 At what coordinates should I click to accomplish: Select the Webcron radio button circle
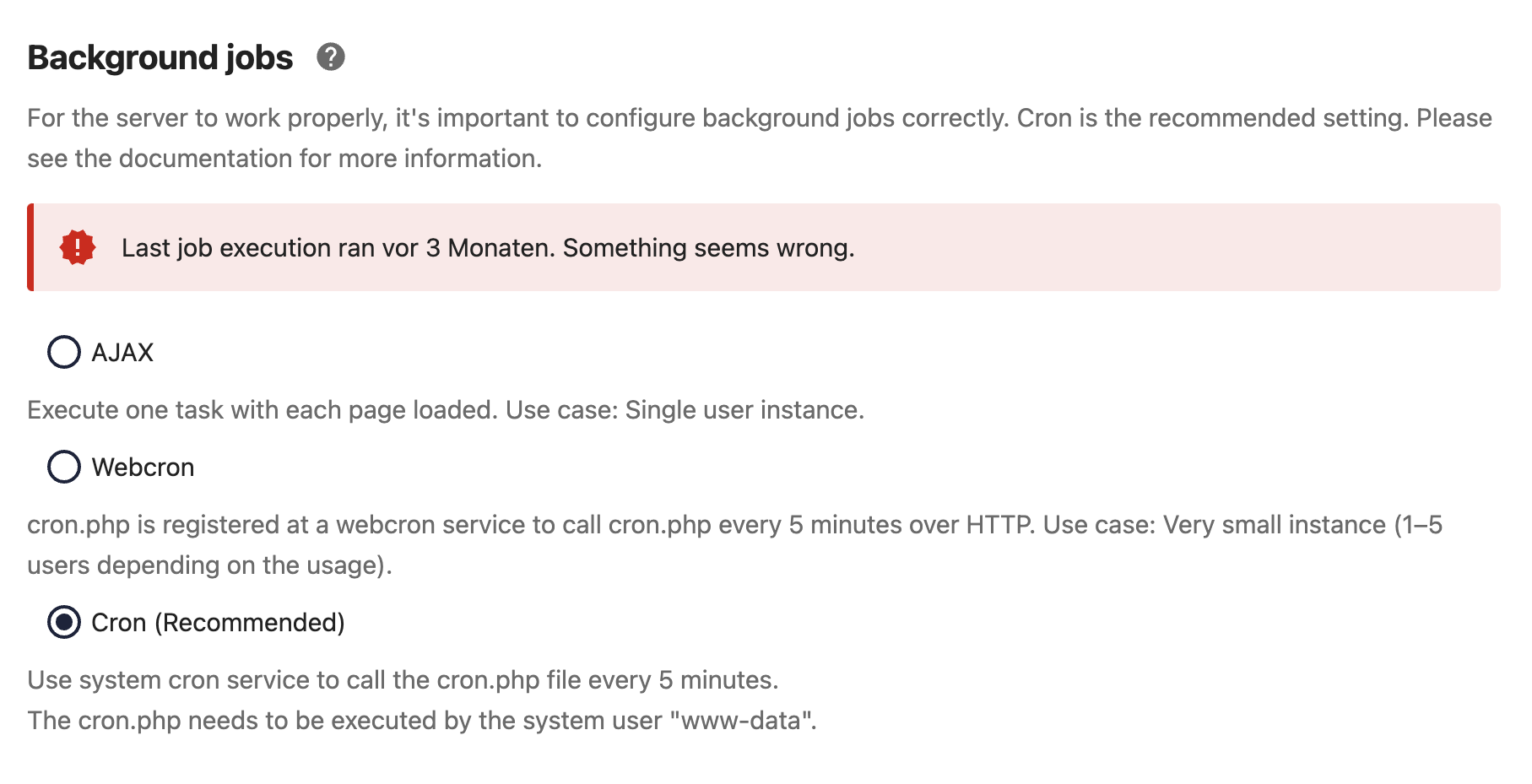tap(64, 467)
